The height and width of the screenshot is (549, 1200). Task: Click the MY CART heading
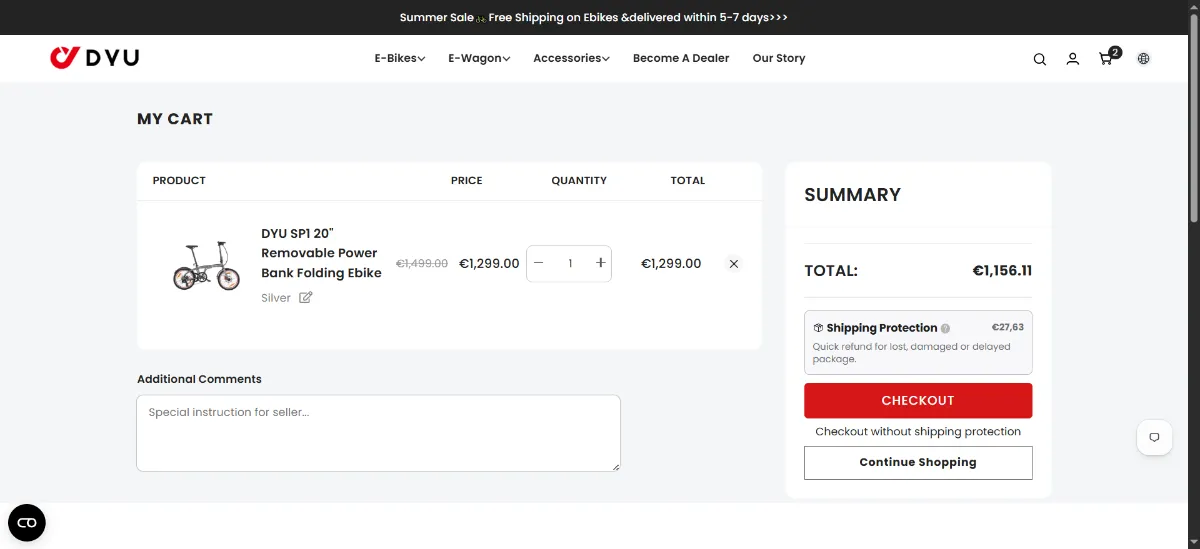175,119
